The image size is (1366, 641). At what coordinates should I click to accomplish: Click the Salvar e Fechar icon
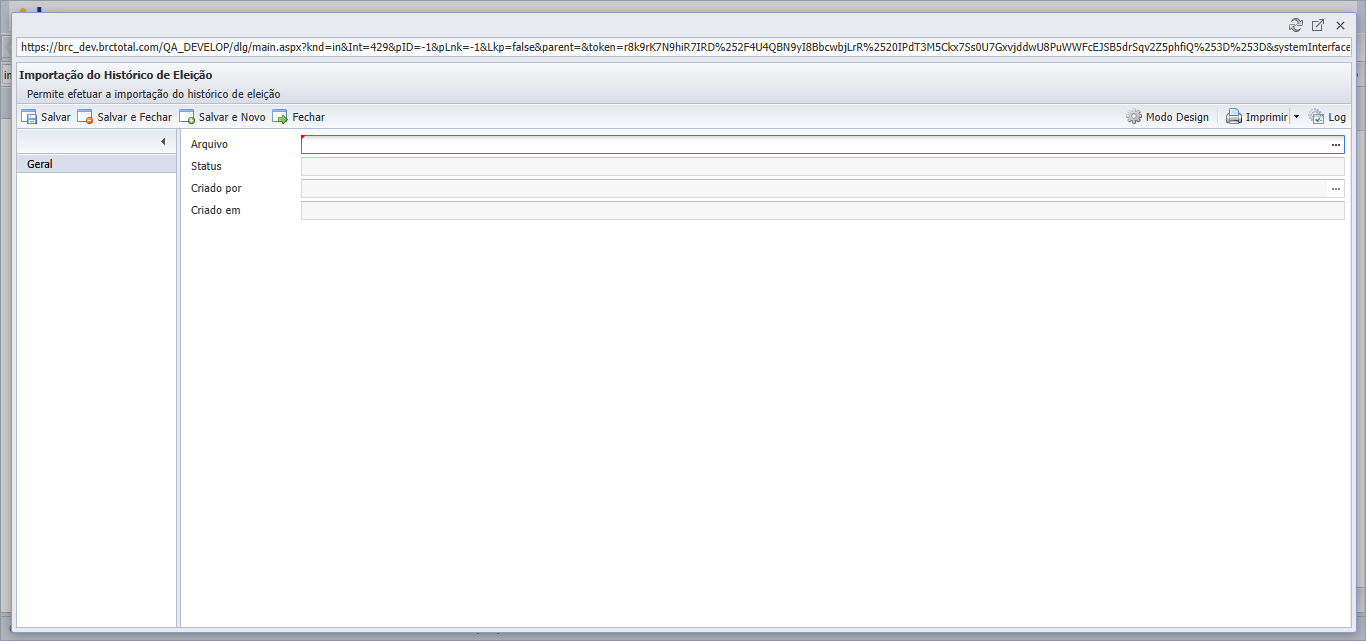(x=85, y=117)
